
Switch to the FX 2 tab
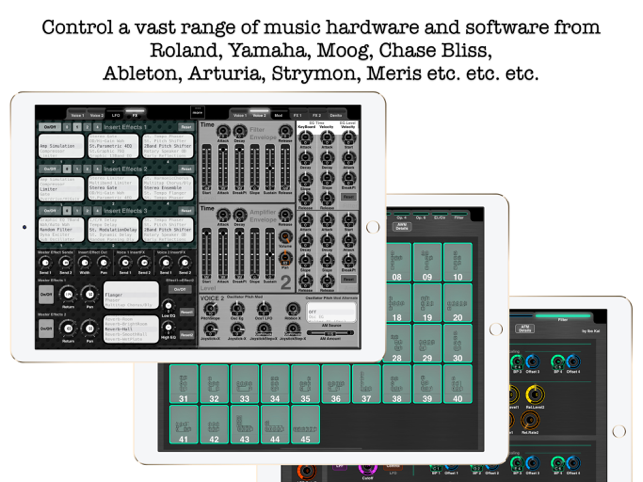pos(317,114)
